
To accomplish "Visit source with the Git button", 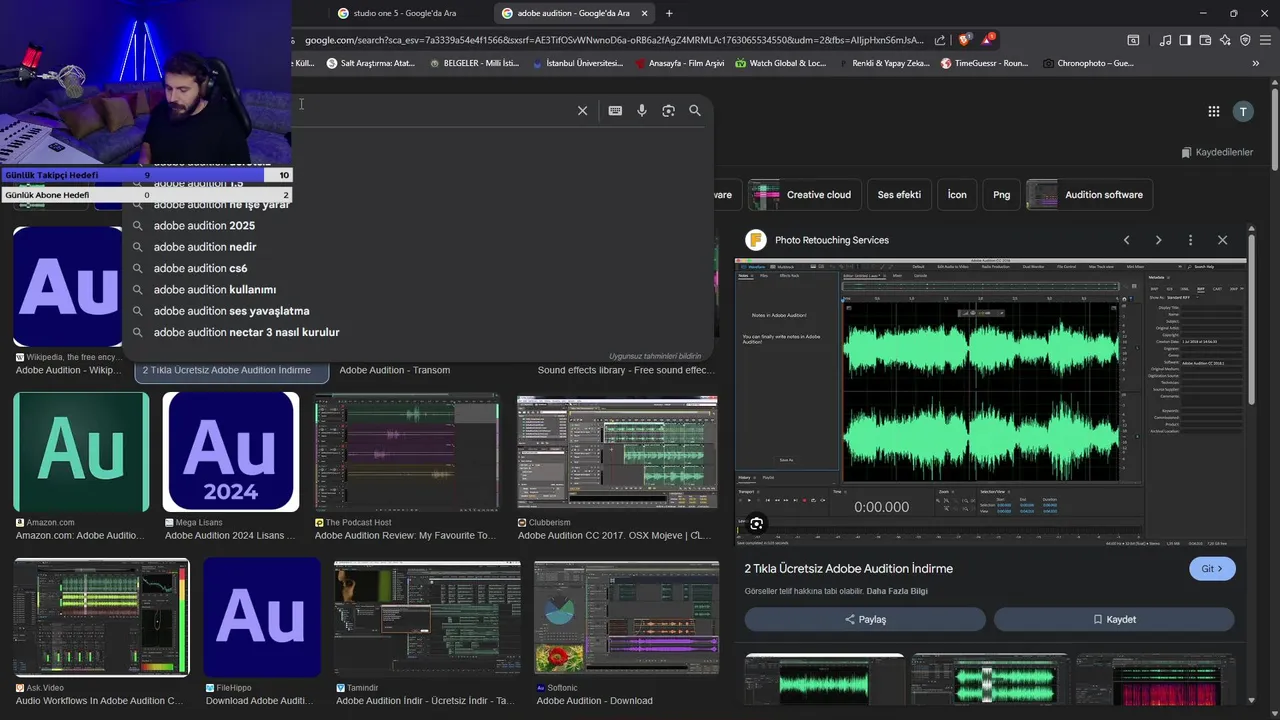I will point(1212,568).
